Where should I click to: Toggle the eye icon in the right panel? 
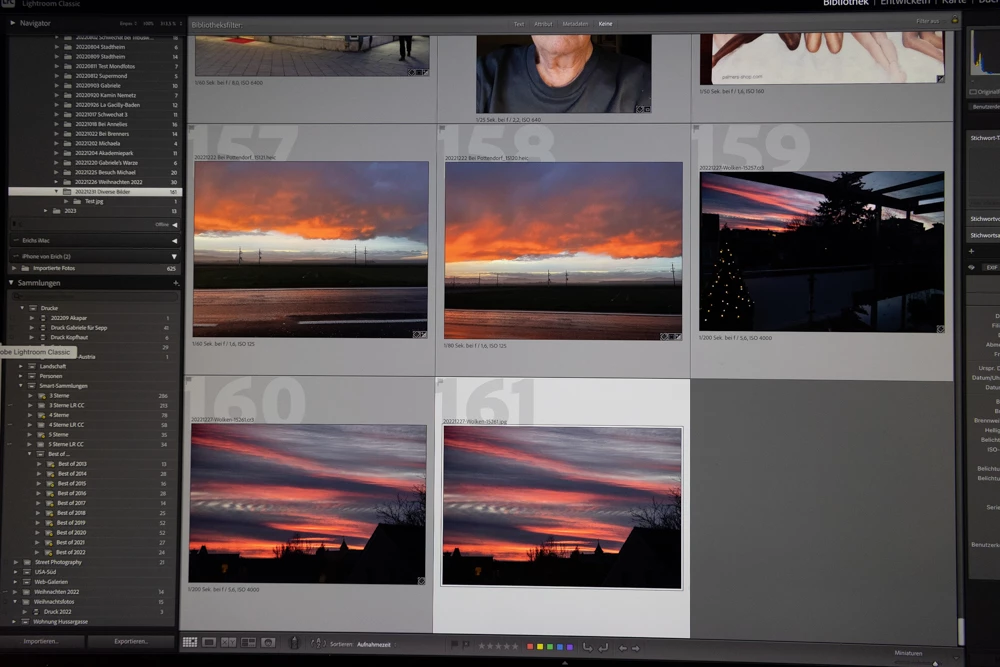click(971, 268)
